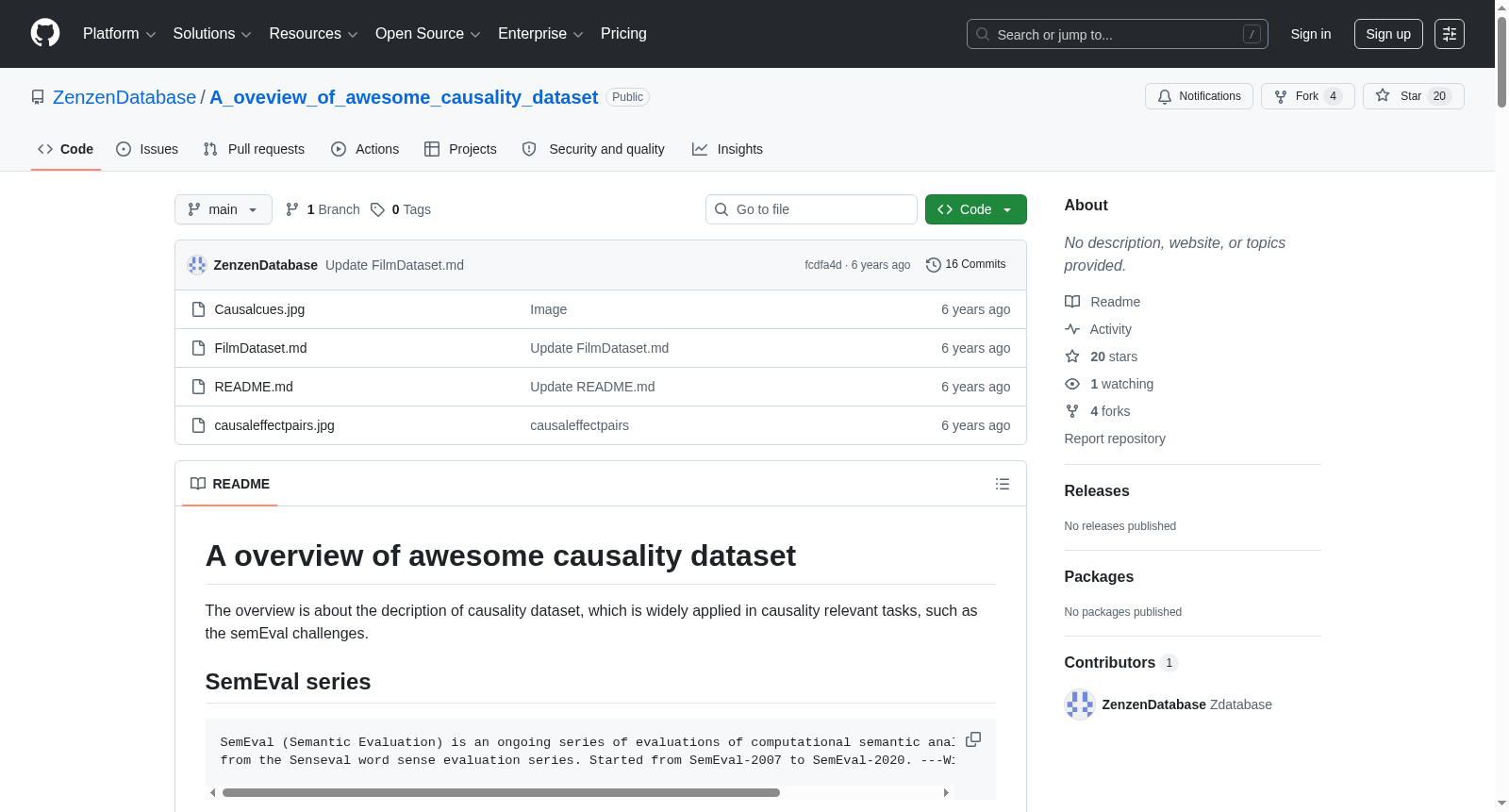Open the Releases heading link
This screenshot has width=1509, height=812.
click(x=1097, y=491)
